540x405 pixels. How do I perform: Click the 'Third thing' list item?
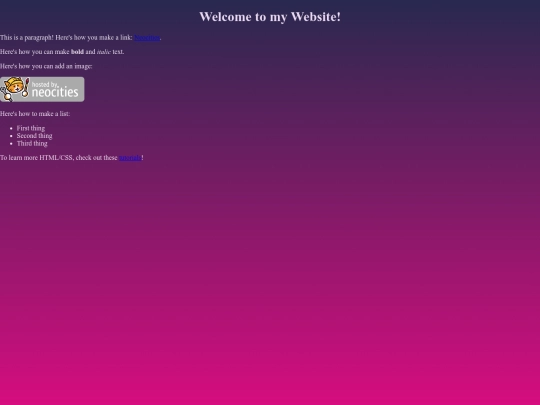click(32, 143)
